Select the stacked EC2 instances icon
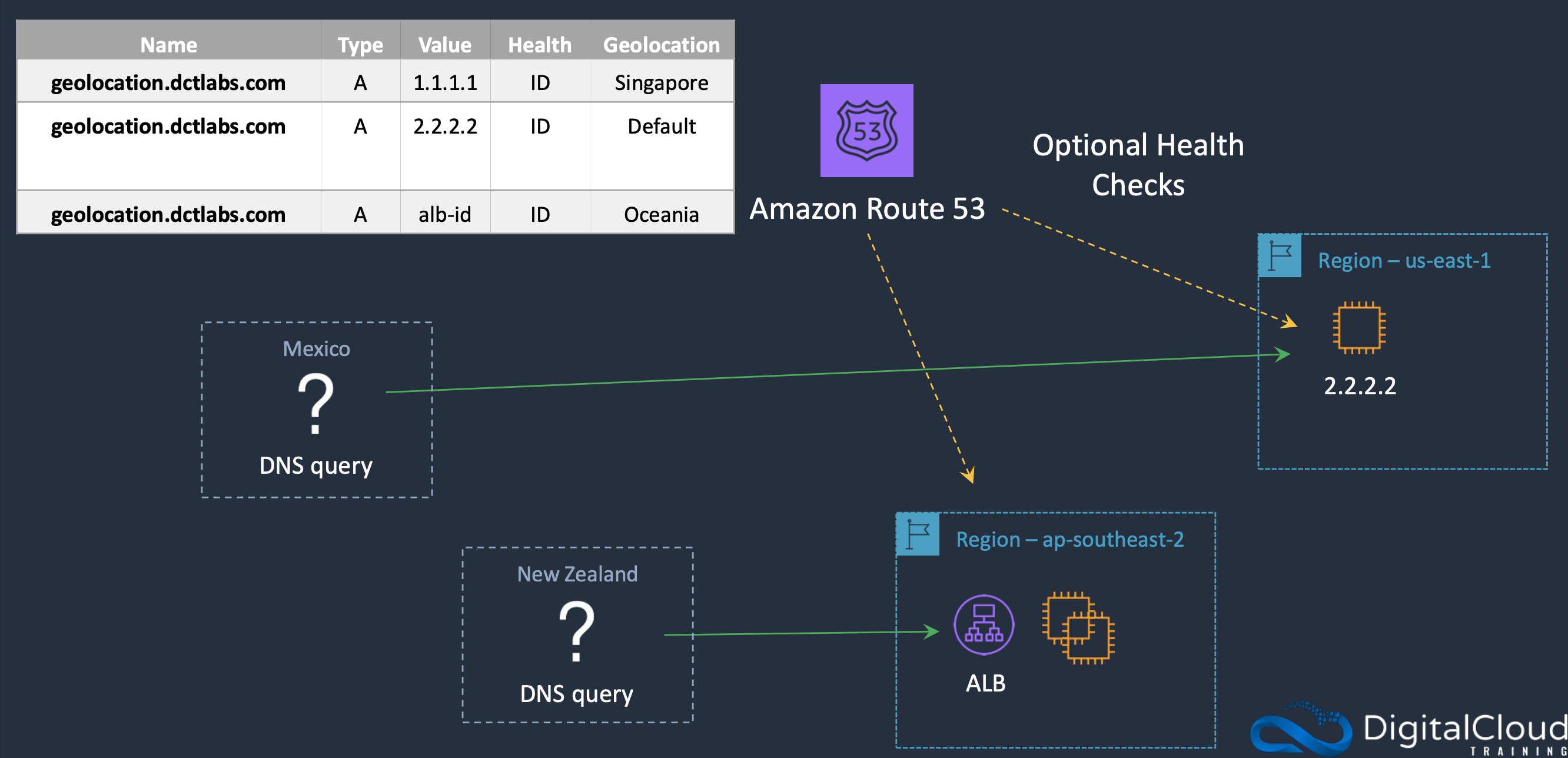Image resolution: width=1568 pixels, height=758 pixels. click(x=1078, y=628)
